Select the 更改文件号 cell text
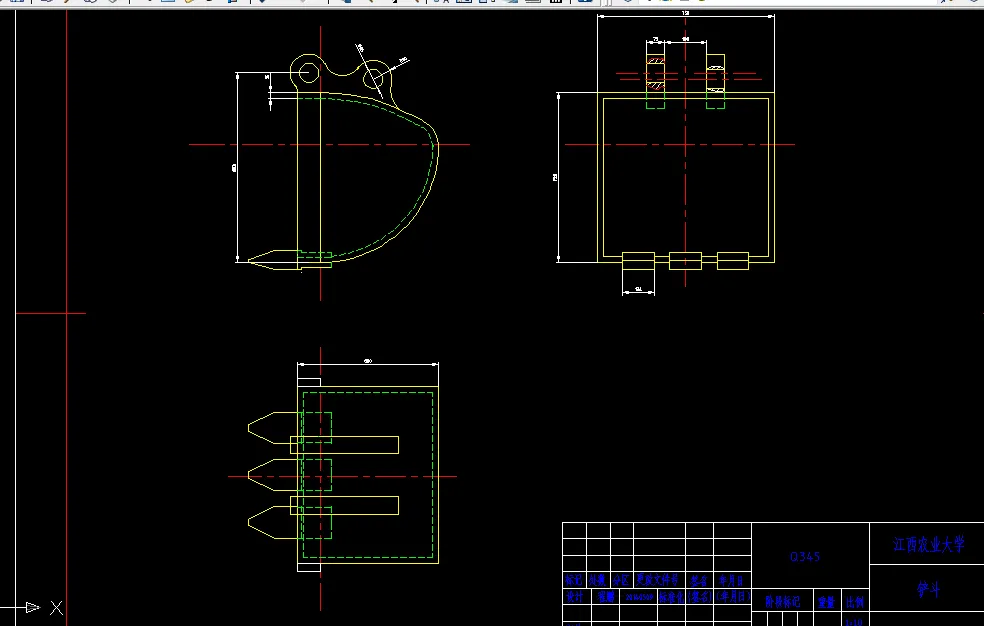 pyautogui.click(x=658, y=581)
